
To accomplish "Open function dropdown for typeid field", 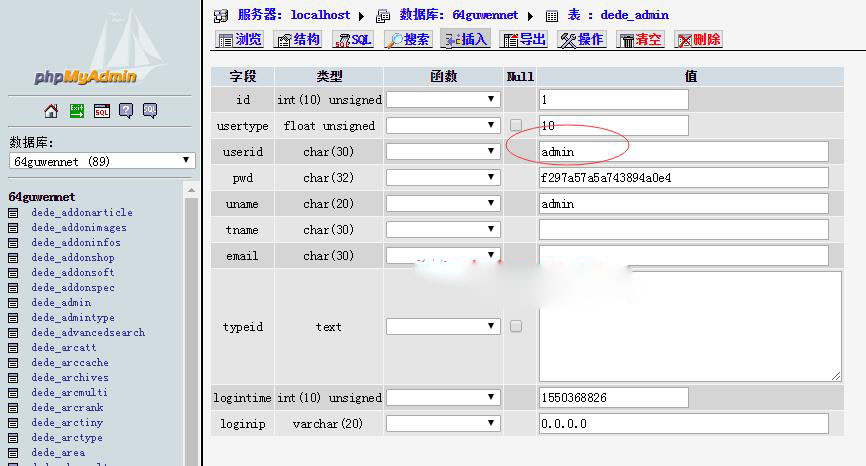I will click(x=443, y=326).
